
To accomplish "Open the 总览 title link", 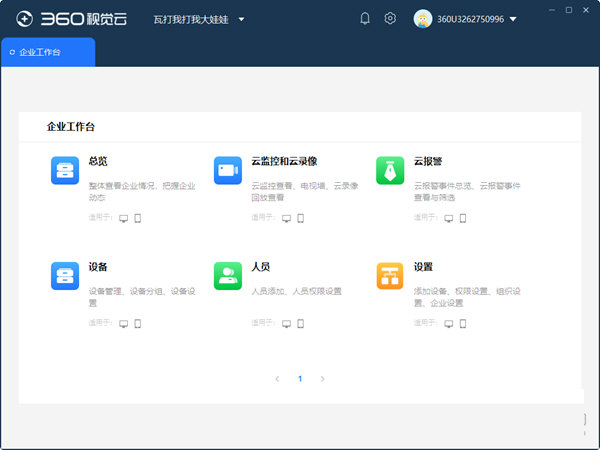I will point(98,161).
